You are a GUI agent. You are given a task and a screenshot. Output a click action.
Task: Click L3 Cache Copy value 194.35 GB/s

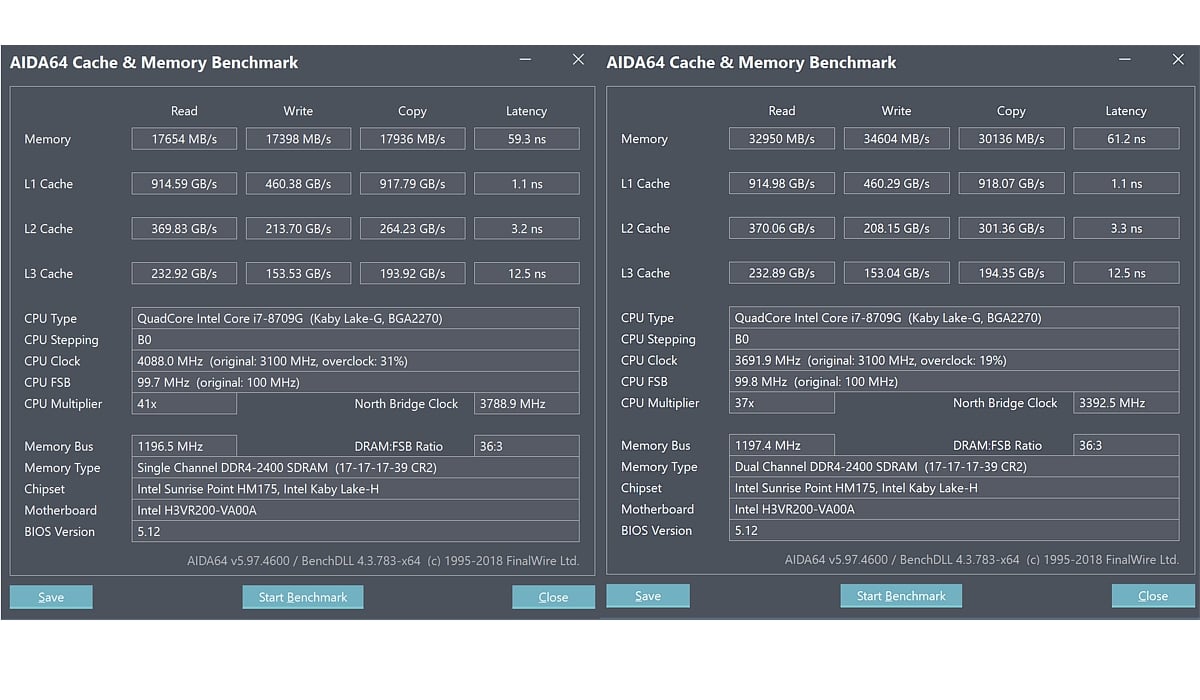point(1011,273)
